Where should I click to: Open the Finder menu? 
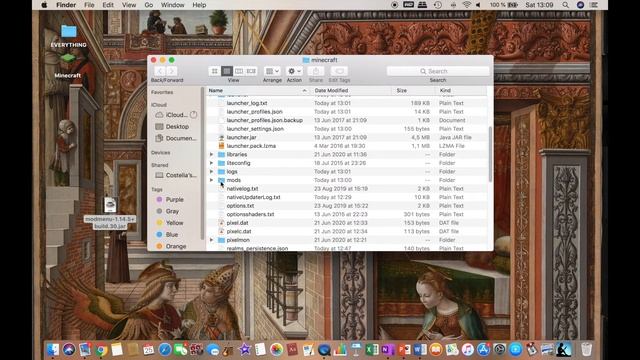(66, 5)
